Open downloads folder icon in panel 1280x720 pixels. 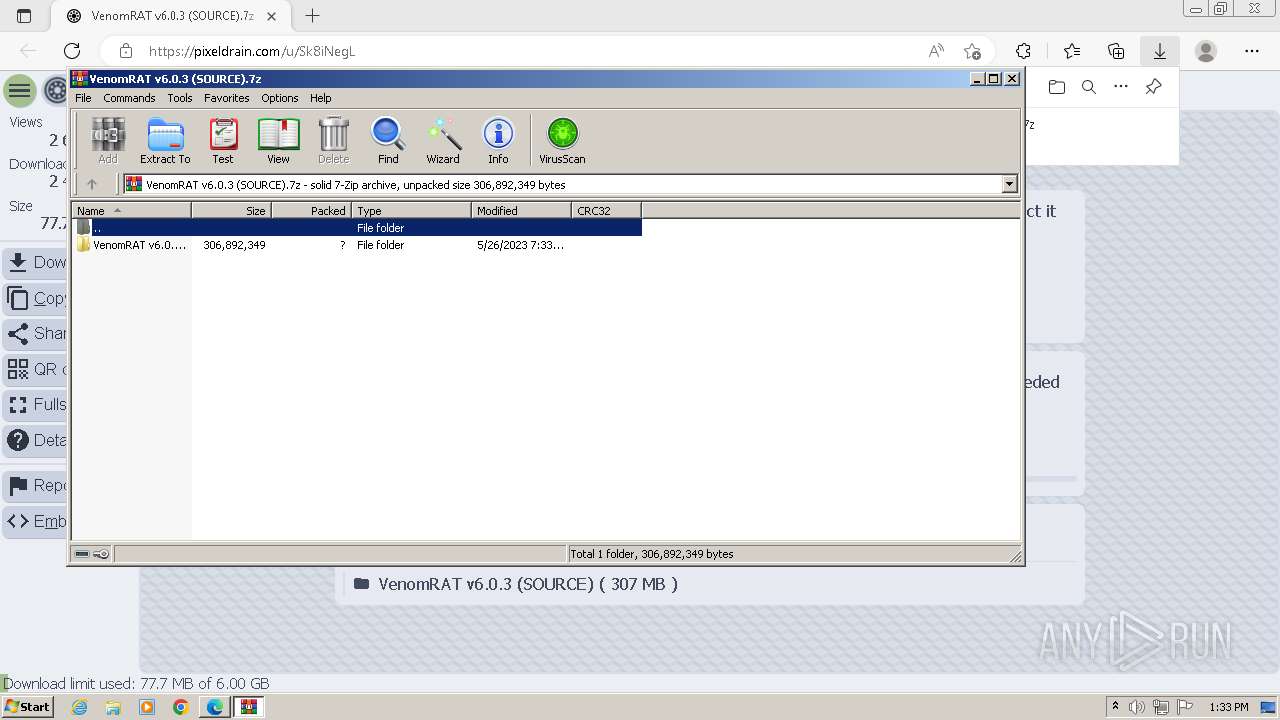pyautogui.click(x=1057, y=87)
